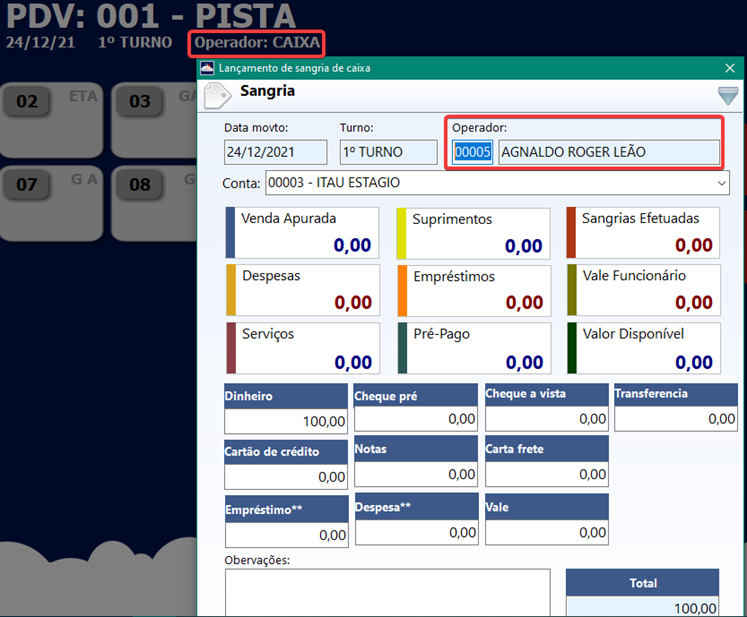Click the Valor Disponível summary card
The image size is (747, 617).
pos(644,348)
